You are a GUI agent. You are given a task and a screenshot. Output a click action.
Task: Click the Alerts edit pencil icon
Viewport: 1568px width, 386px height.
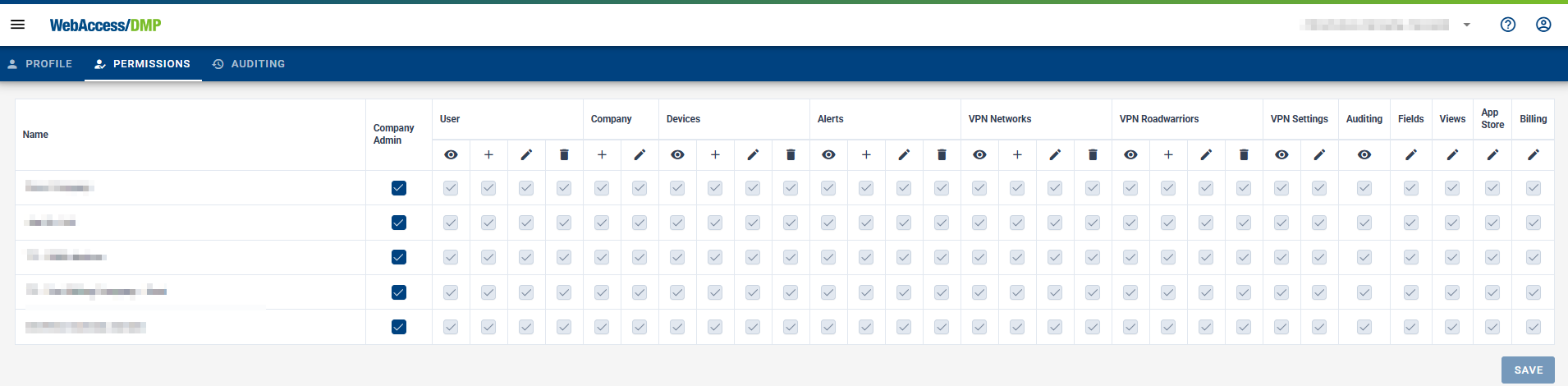(904, 154)
